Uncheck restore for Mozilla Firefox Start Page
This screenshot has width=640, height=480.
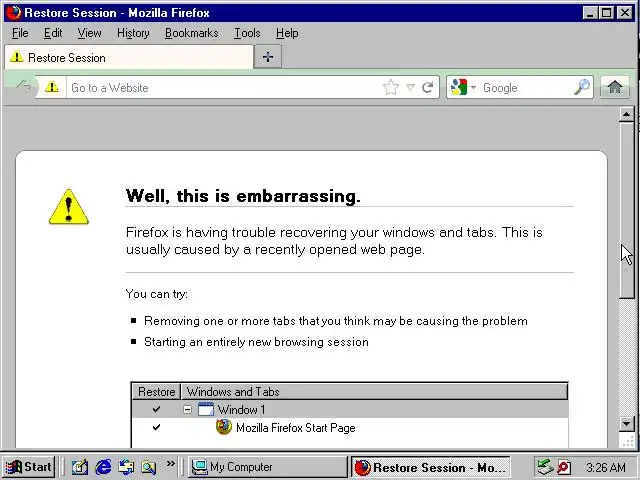pos(156,427)
